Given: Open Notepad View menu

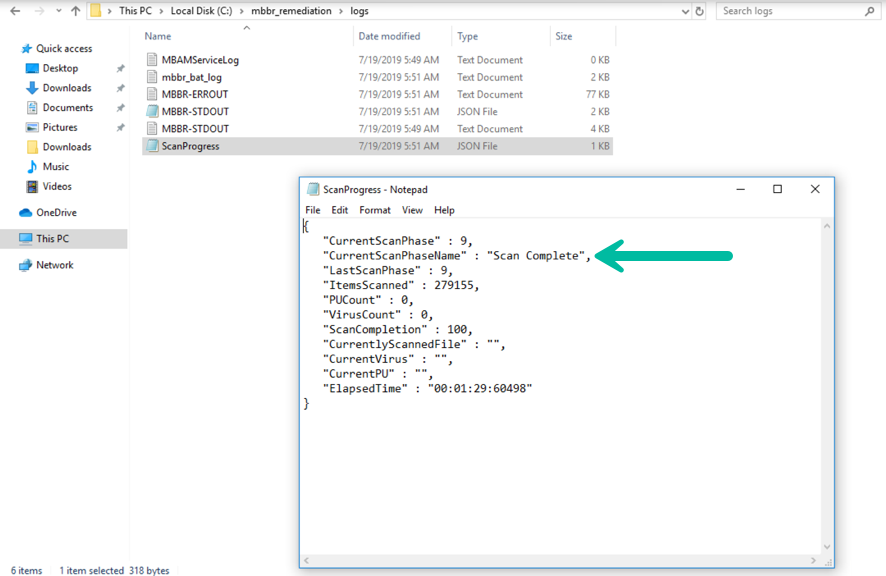Looking at the screenshot, I should (412, 210).
